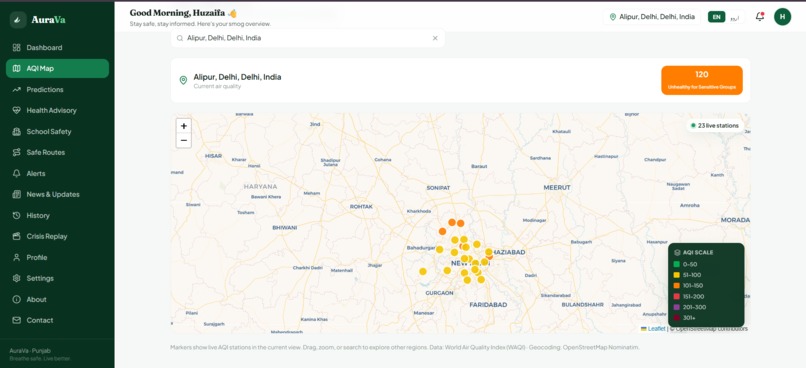Click the school building icon beside School Safety
This screenshot has width=806, height=368.
coord(16,132)
